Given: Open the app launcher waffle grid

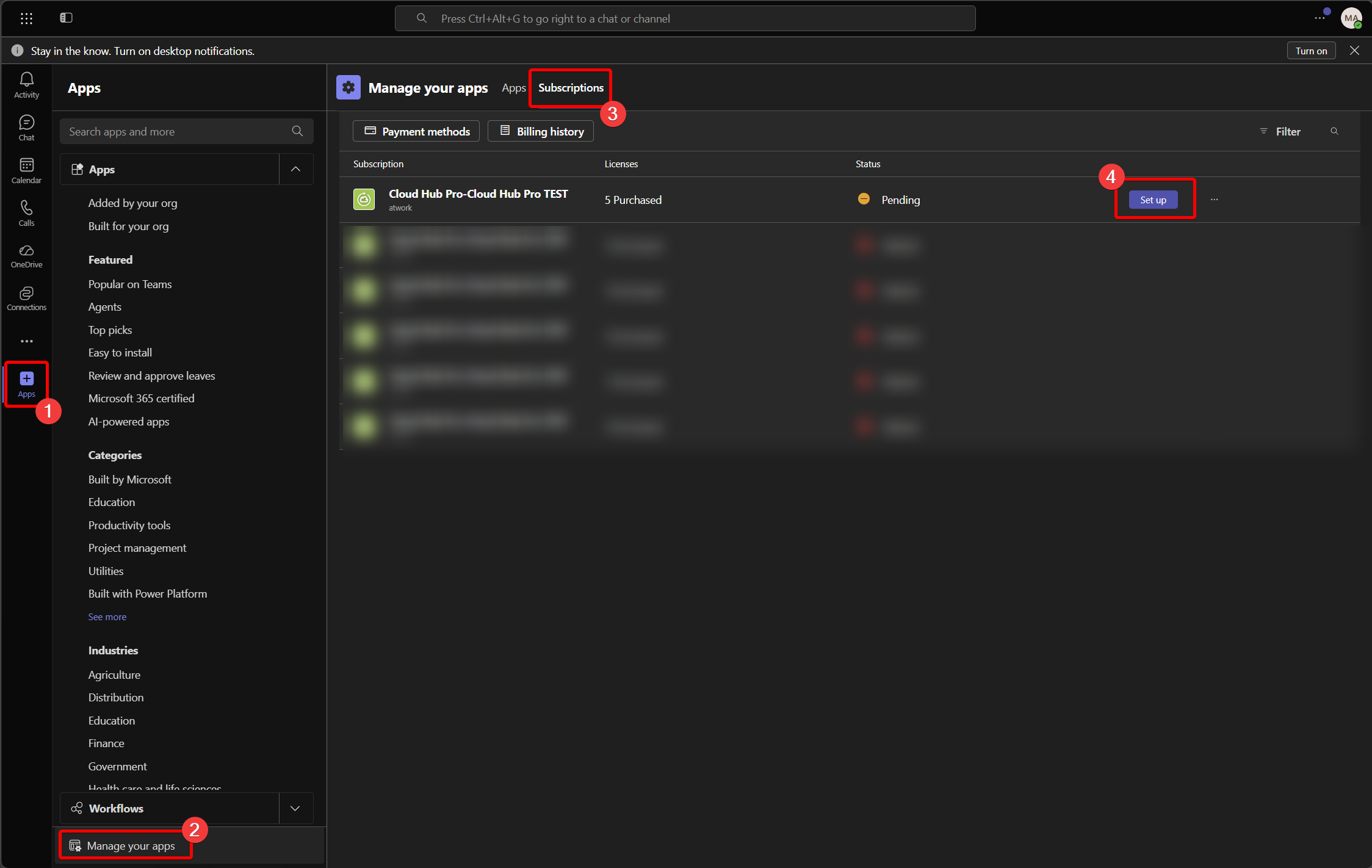Looking at the screenshot, I should 26,18.
